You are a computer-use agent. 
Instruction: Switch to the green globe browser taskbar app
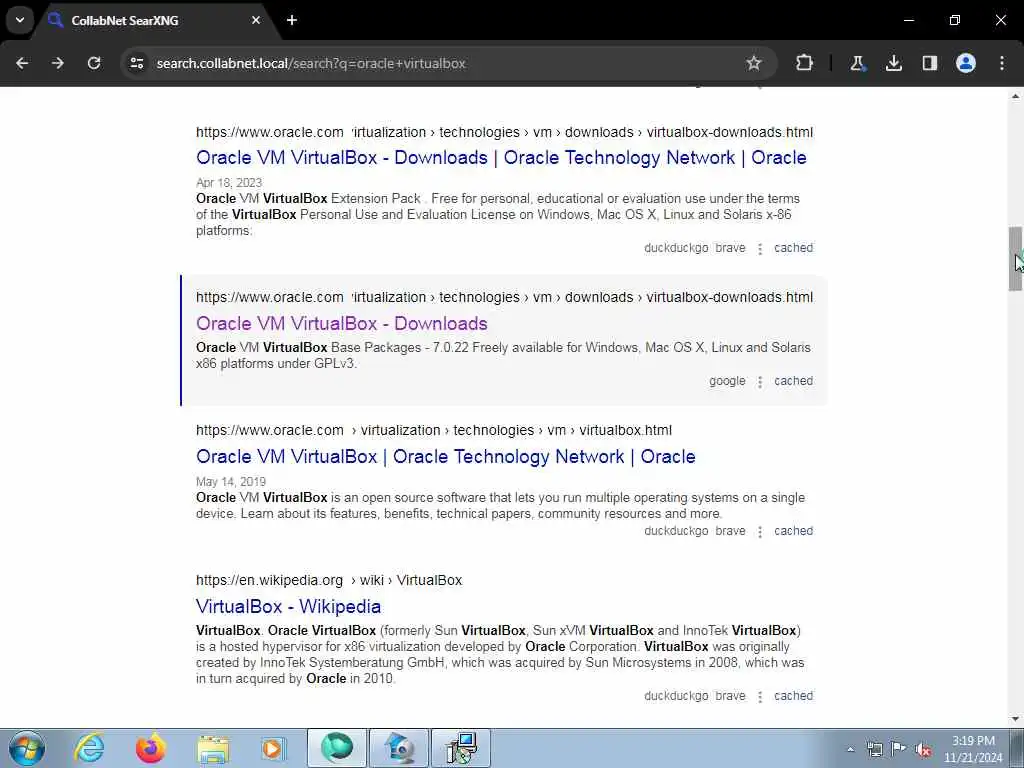(337, 748)
